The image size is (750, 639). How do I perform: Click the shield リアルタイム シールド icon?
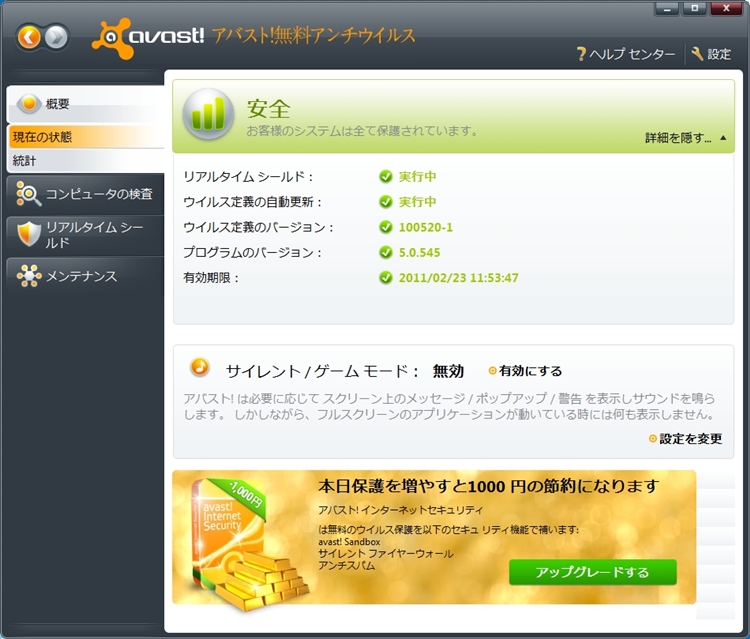click(29, 234)
